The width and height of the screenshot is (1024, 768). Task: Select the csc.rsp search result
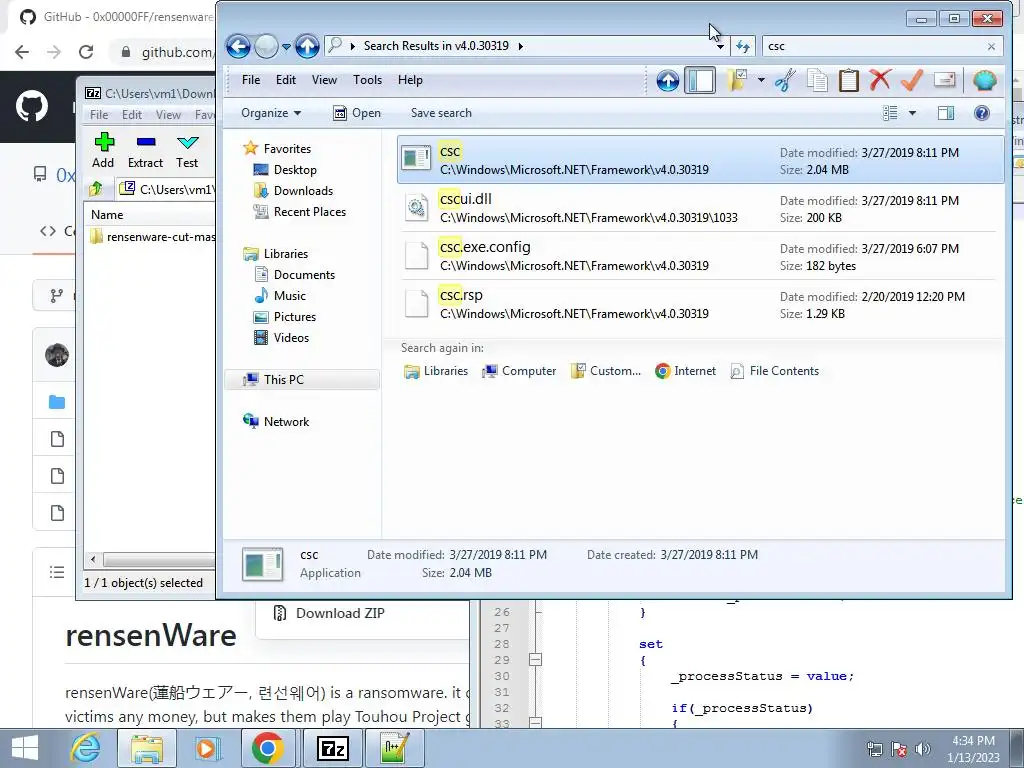(x=700, y=304)
